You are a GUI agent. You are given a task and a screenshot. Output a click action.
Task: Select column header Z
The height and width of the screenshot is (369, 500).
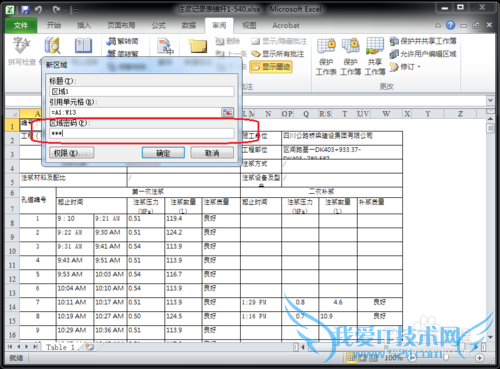pyautogui.click(x=460, y=114)
